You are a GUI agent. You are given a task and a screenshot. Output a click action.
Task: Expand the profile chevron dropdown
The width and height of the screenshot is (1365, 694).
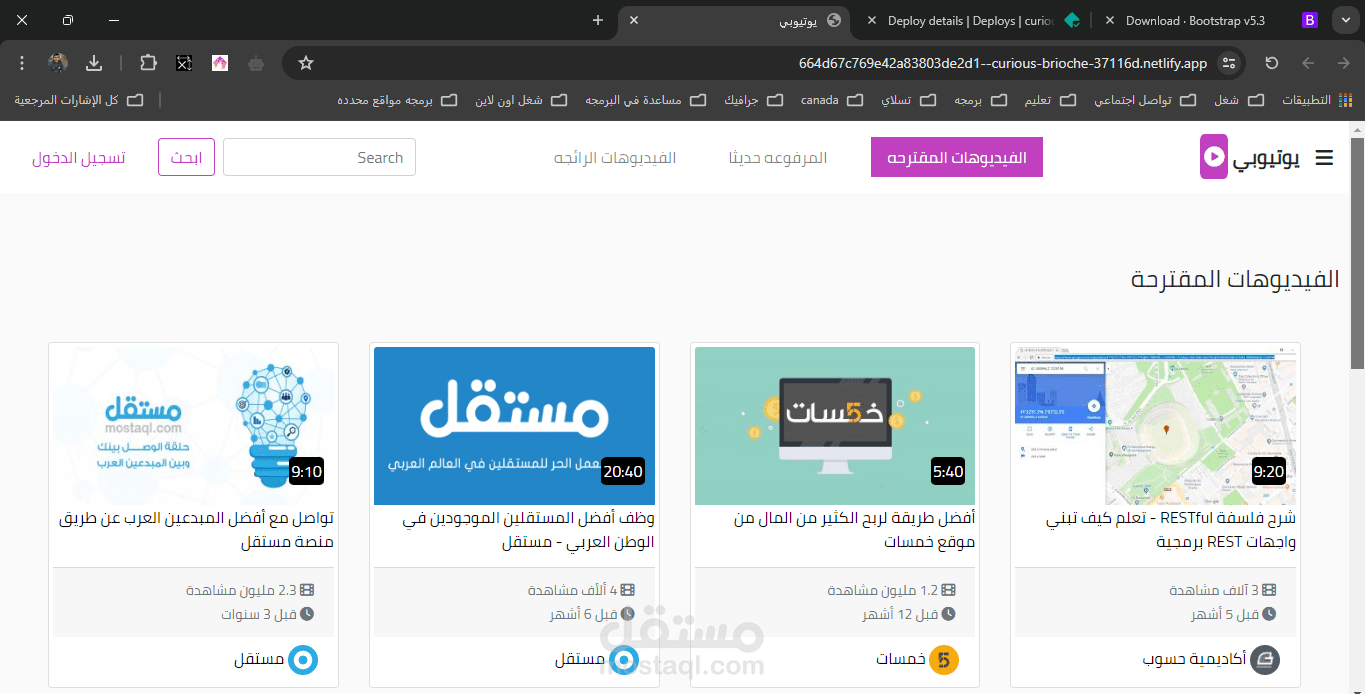pos(1344,19)
